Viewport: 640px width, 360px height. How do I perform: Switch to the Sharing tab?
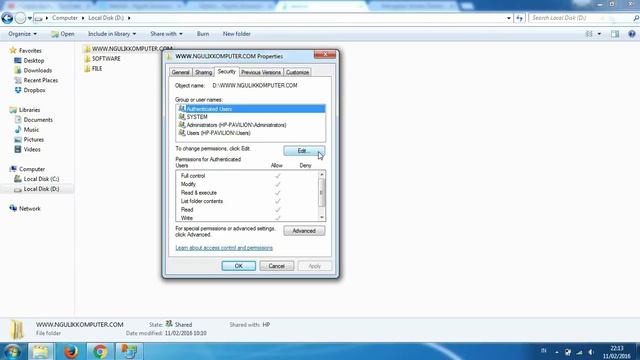point(203,72)
